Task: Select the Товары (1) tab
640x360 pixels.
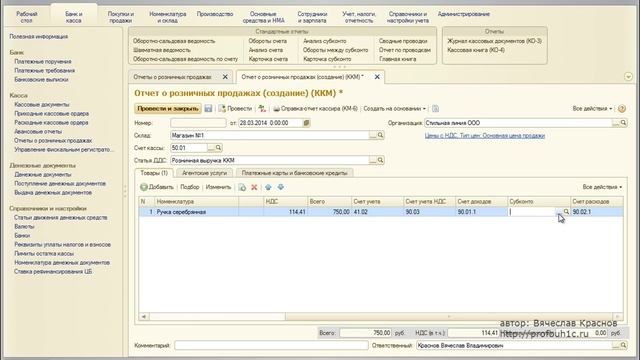Action: (154, 173)
